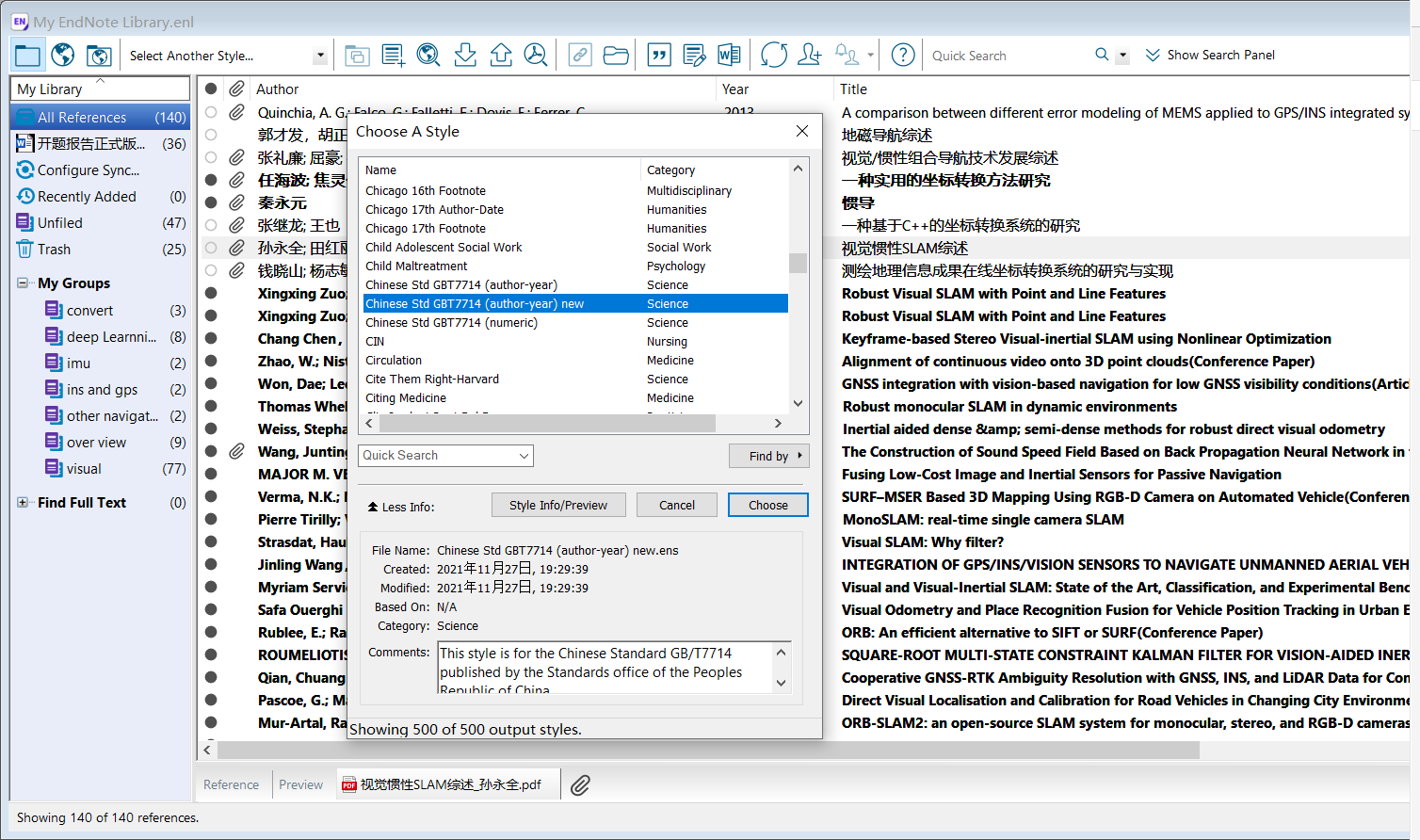This screenshot has width=1420, height=840.
Task: Switch to the Preview tab
Action: coord(301,784)
